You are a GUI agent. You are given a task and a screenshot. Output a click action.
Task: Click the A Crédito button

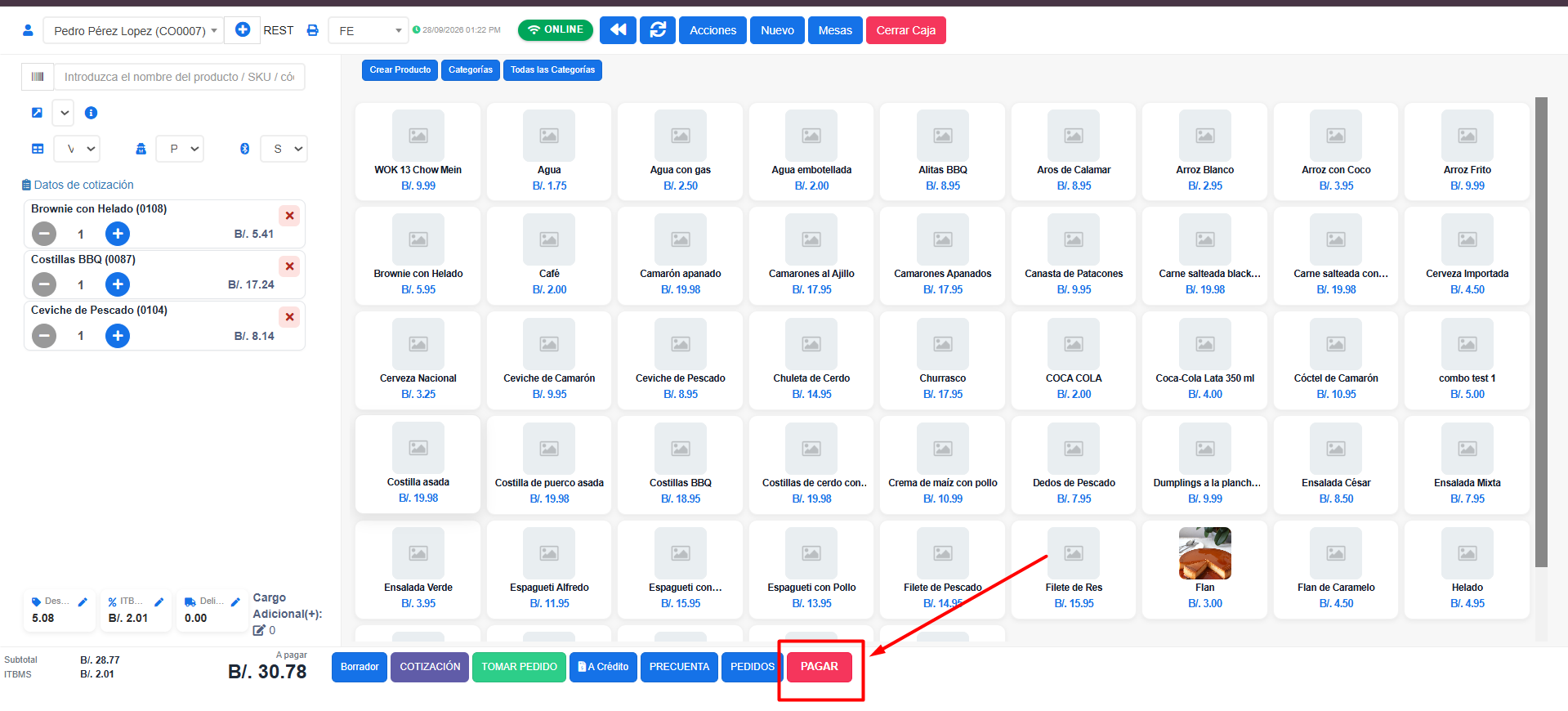(x=603, y=667)
